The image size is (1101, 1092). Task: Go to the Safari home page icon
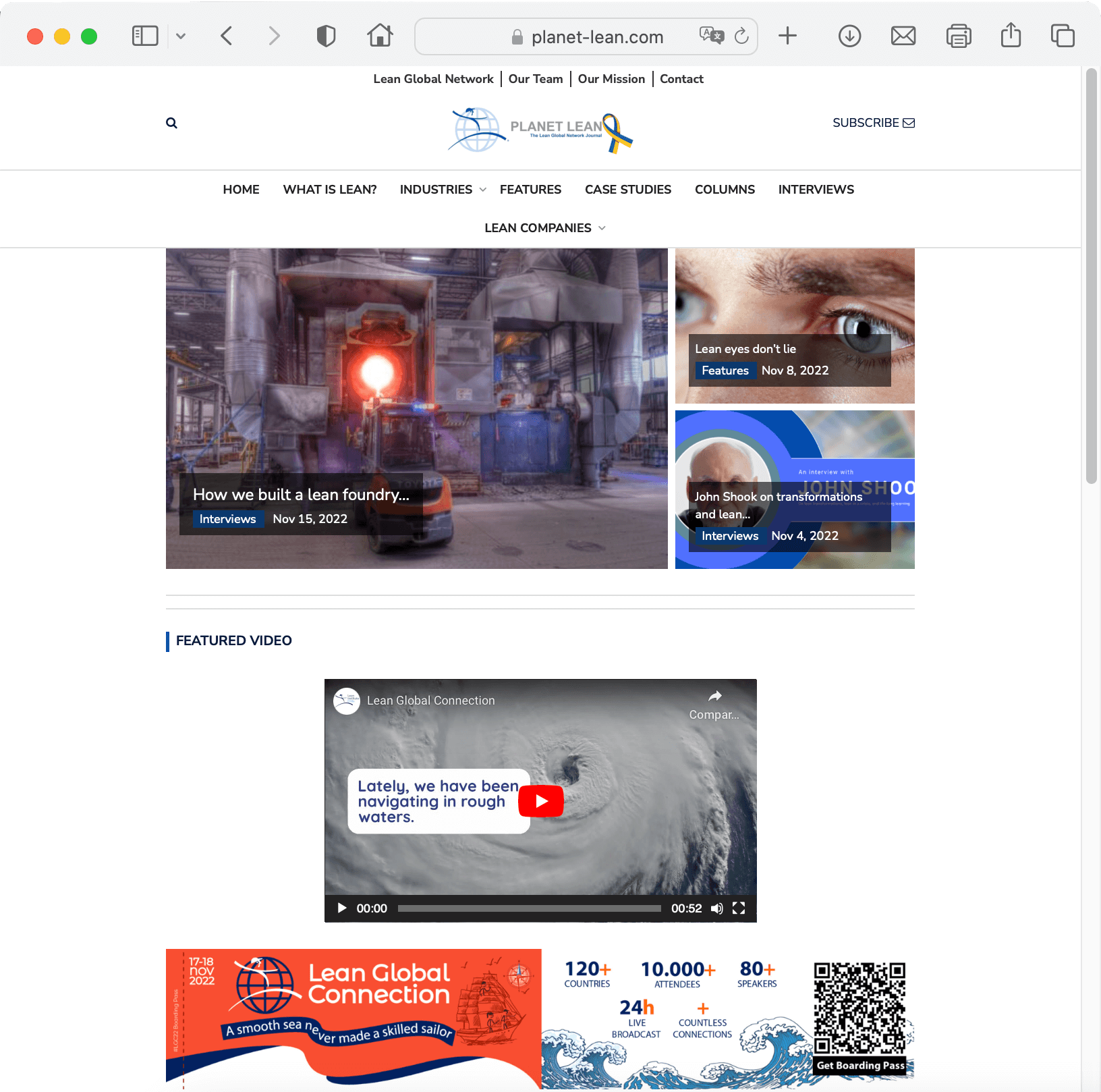tap(380, 35)
